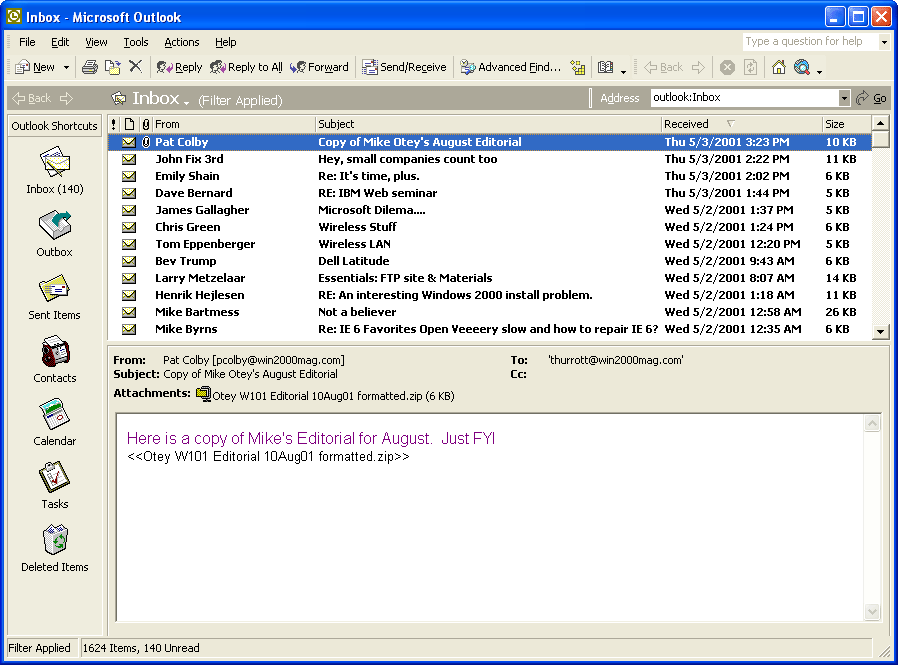Click the Reply to All button
The image size is (898, 665).
[246, 67]
